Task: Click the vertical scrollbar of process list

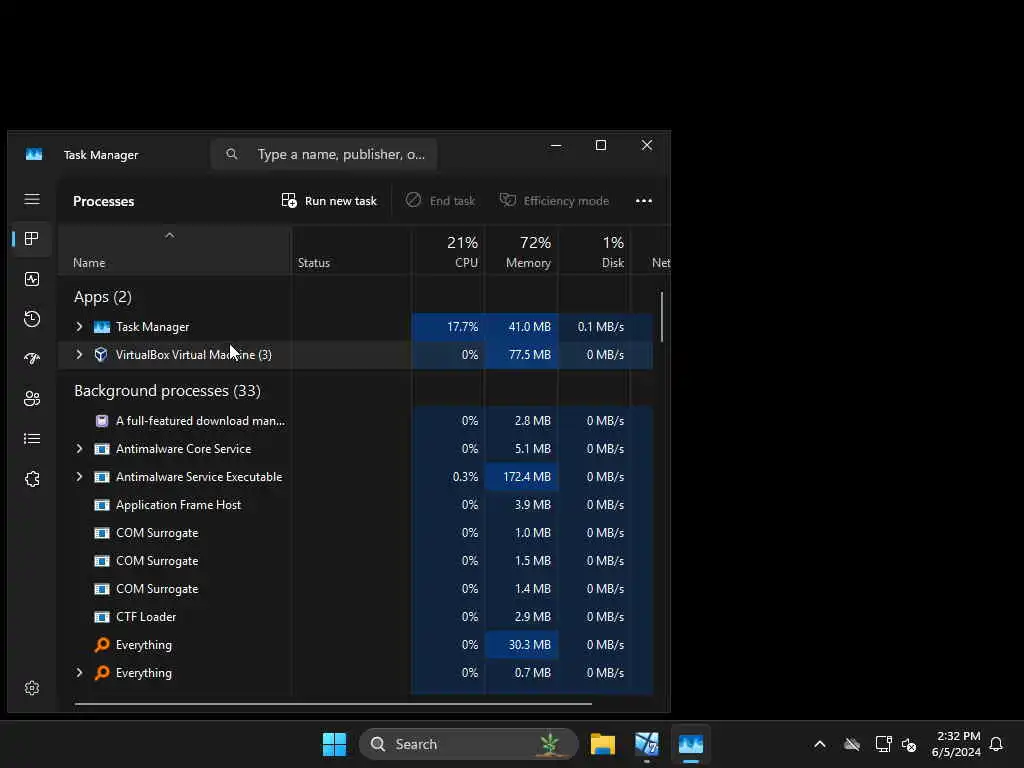Action: [662, 316]
